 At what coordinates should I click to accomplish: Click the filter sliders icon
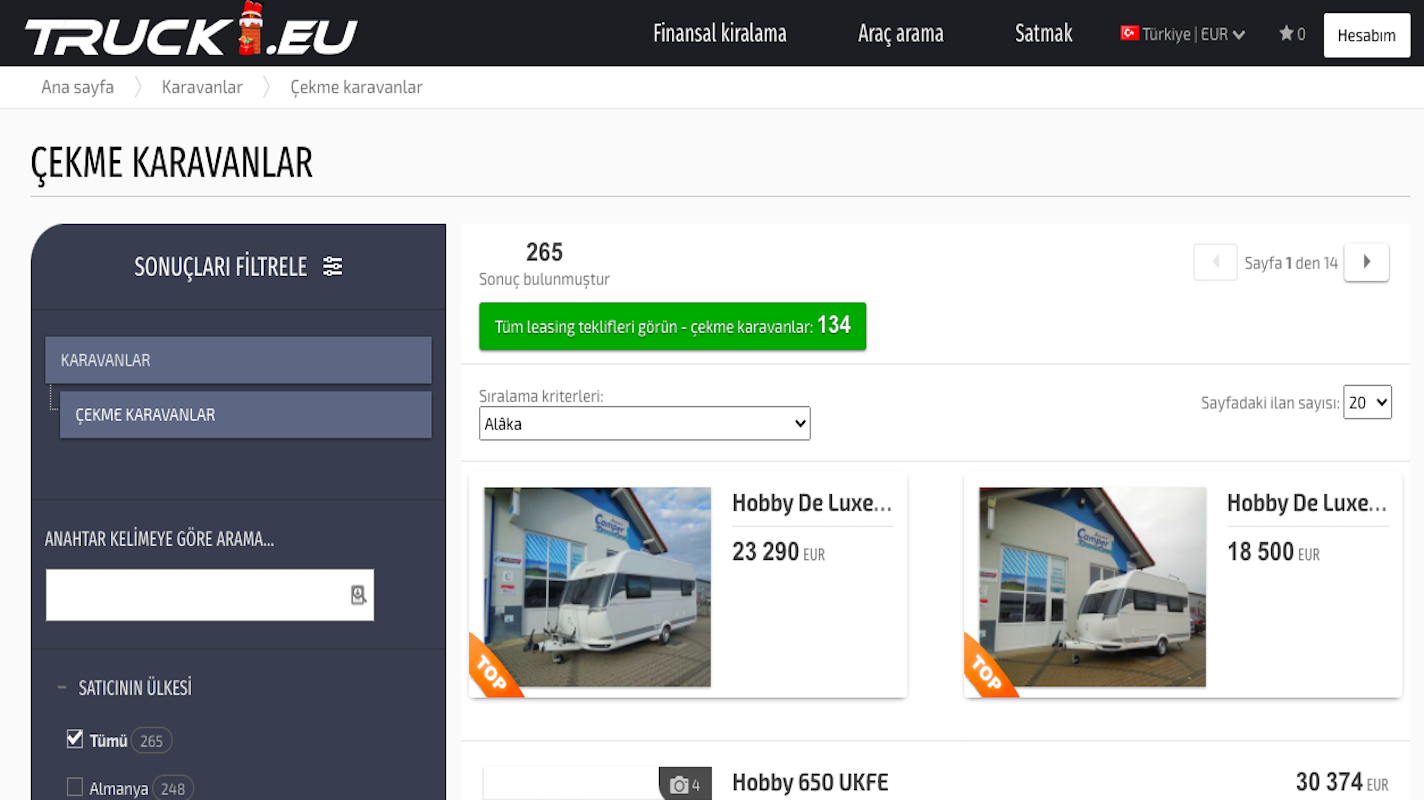pyautogui.click(x=333, y=266)
